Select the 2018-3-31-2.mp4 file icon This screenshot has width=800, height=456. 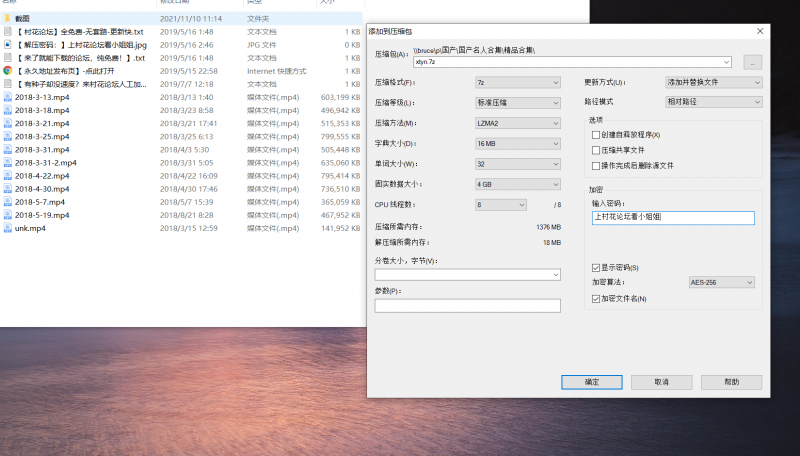pyautogui.click(x=7, y=162)
